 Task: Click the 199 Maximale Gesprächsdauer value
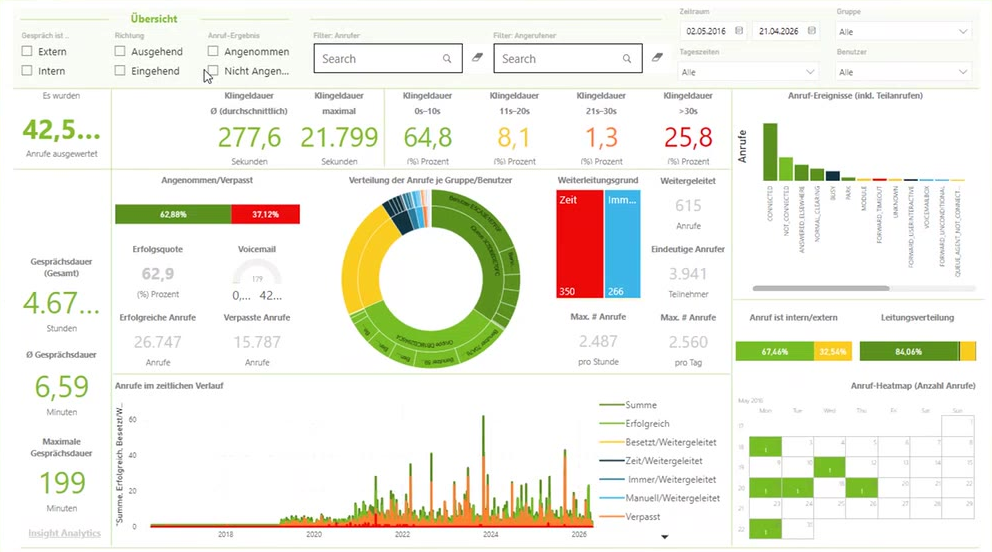62,483
